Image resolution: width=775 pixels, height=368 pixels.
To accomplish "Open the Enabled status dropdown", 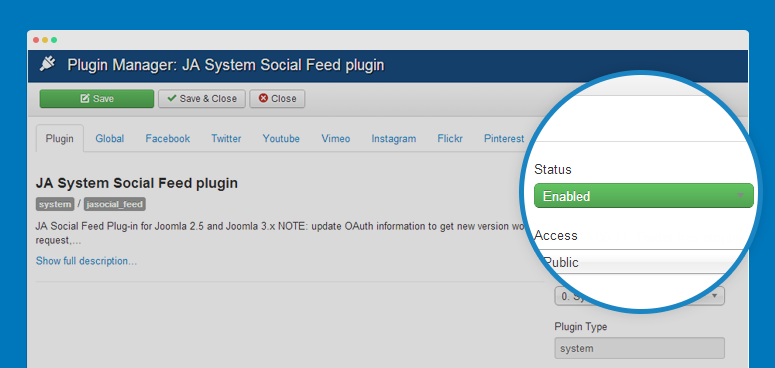I will click(644, 196).
